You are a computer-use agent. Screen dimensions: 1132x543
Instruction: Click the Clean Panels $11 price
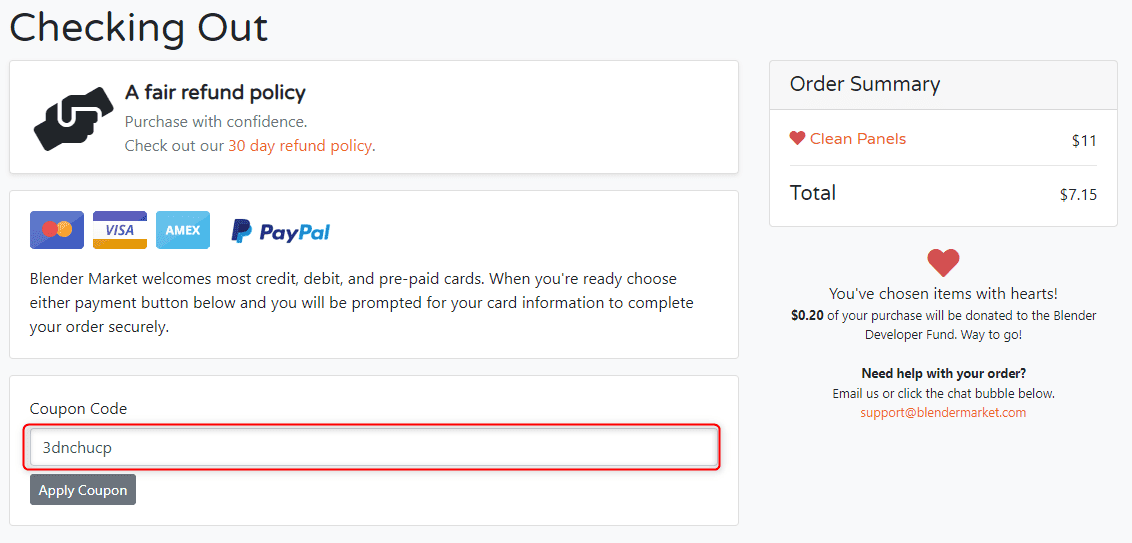pyautogui.click(x=1084, y=141)
